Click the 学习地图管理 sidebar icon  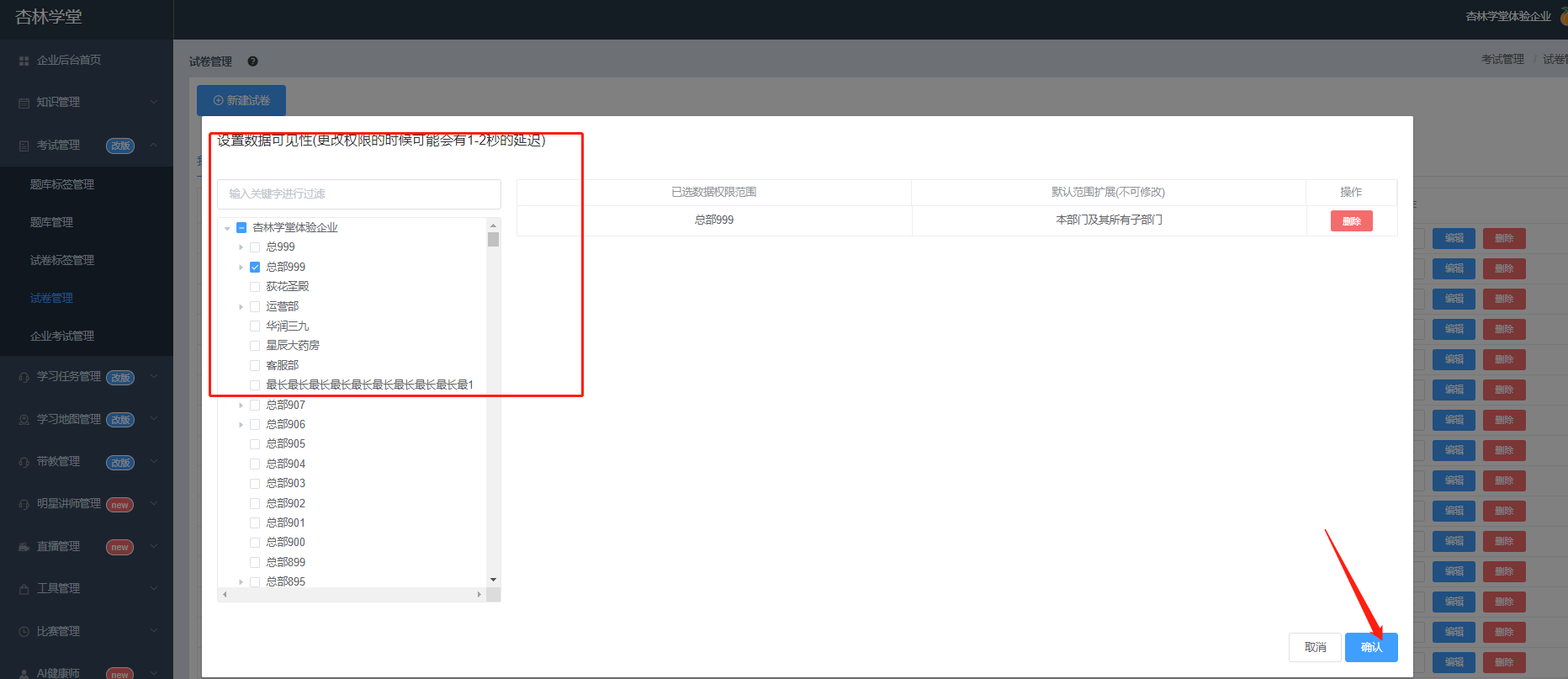coord(24,419)
